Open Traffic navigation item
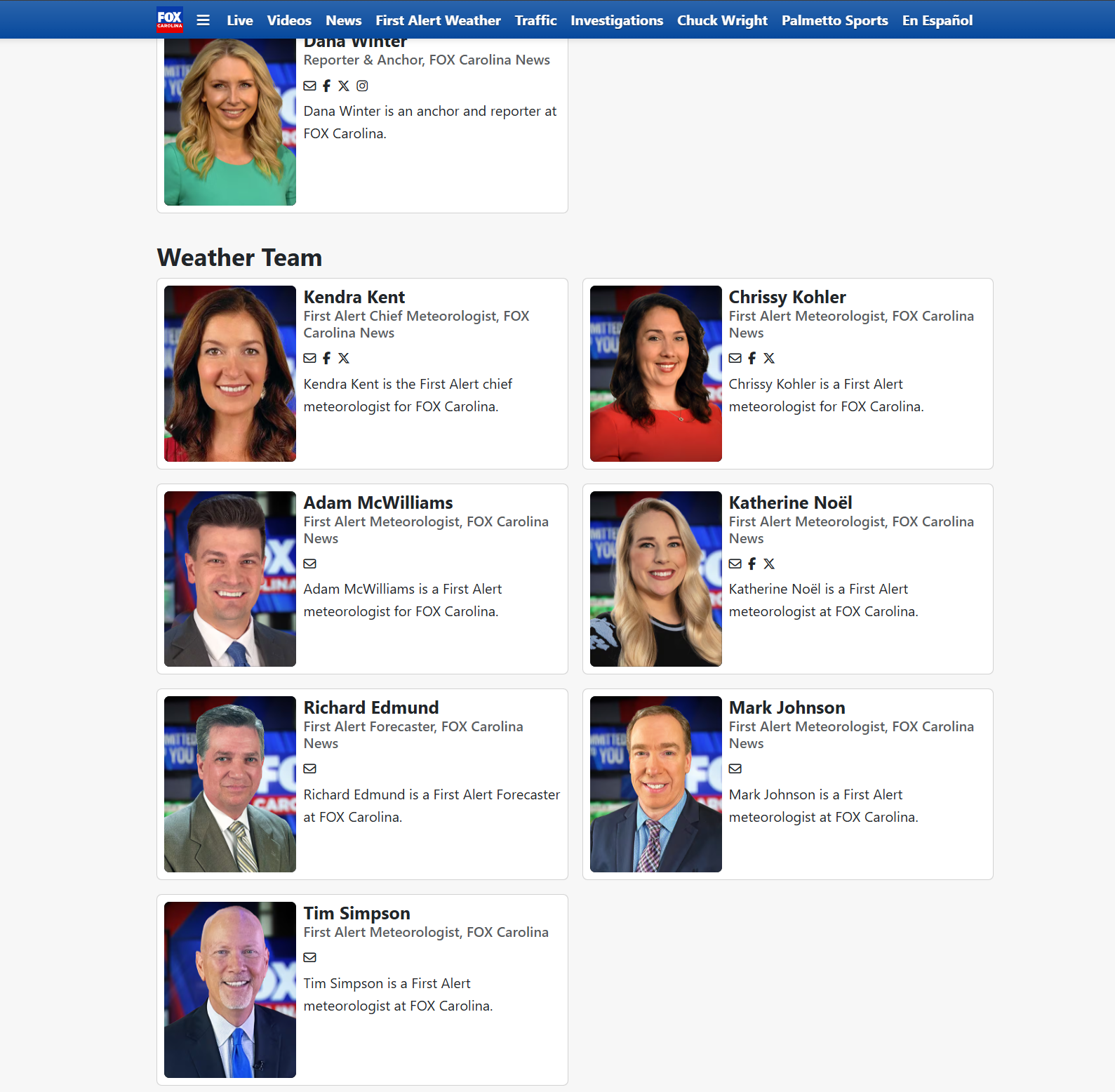 point(536,20)
